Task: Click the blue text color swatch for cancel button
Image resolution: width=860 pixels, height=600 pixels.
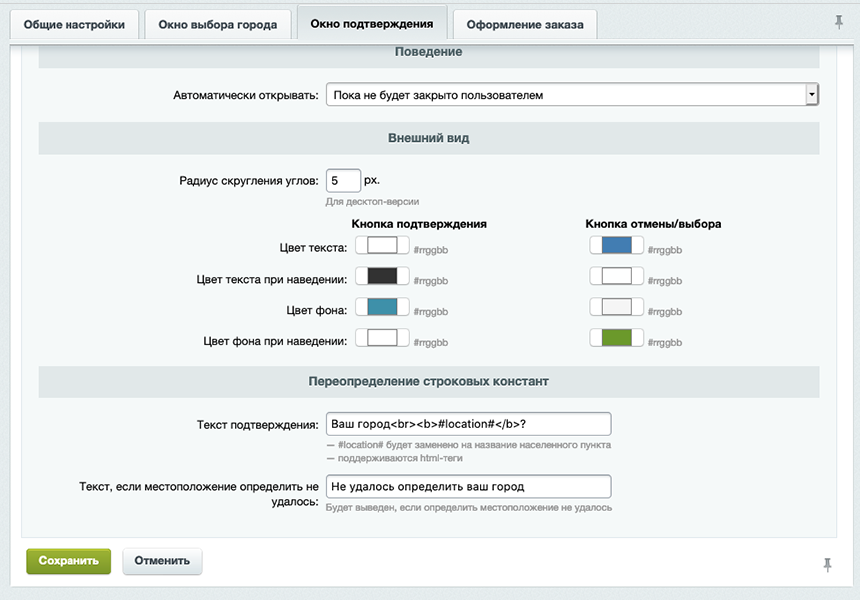Action: [x=618, y=245]
